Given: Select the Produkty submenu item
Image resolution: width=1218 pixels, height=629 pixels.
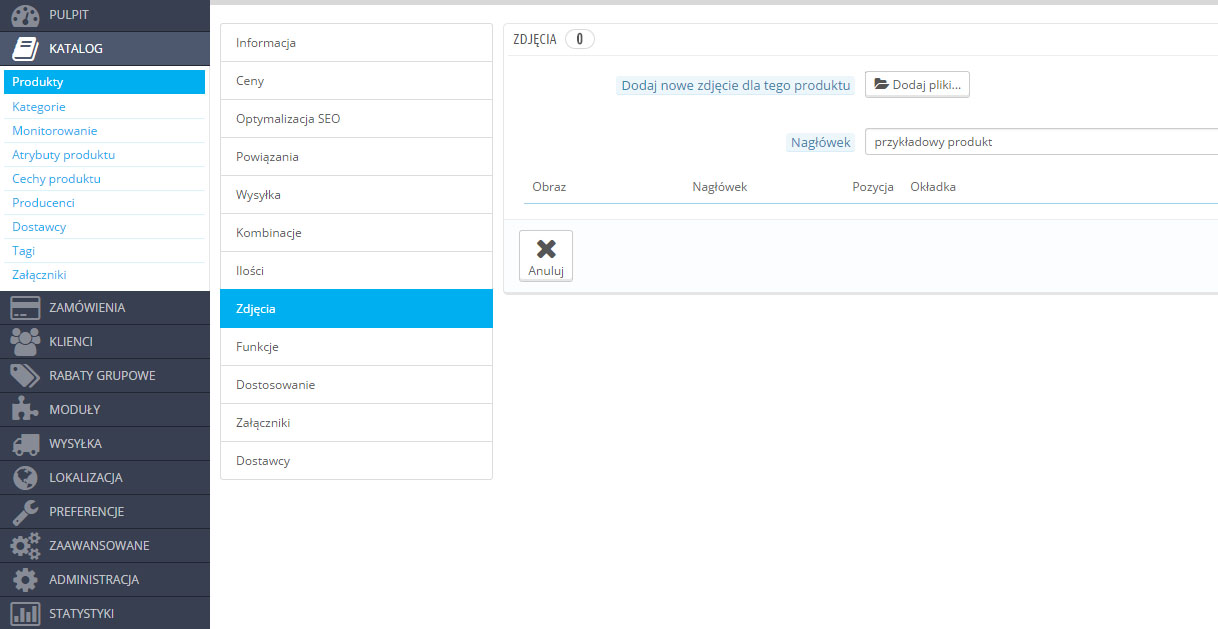Looking at the screenshot, I should (x=104, y=82).
